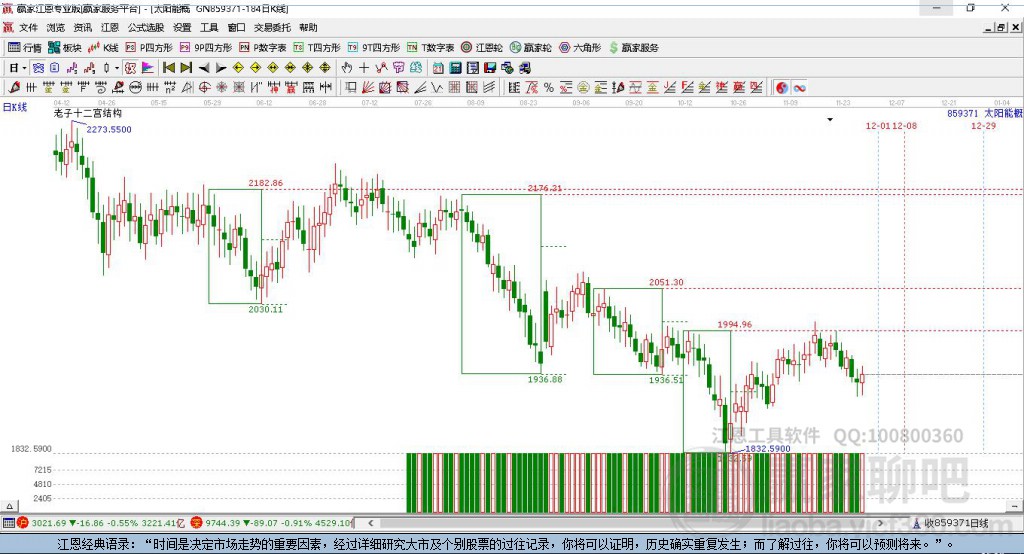Click the 老子十二宫结构 indicator label
1024x554 pixels.
[x=88, y=113]
